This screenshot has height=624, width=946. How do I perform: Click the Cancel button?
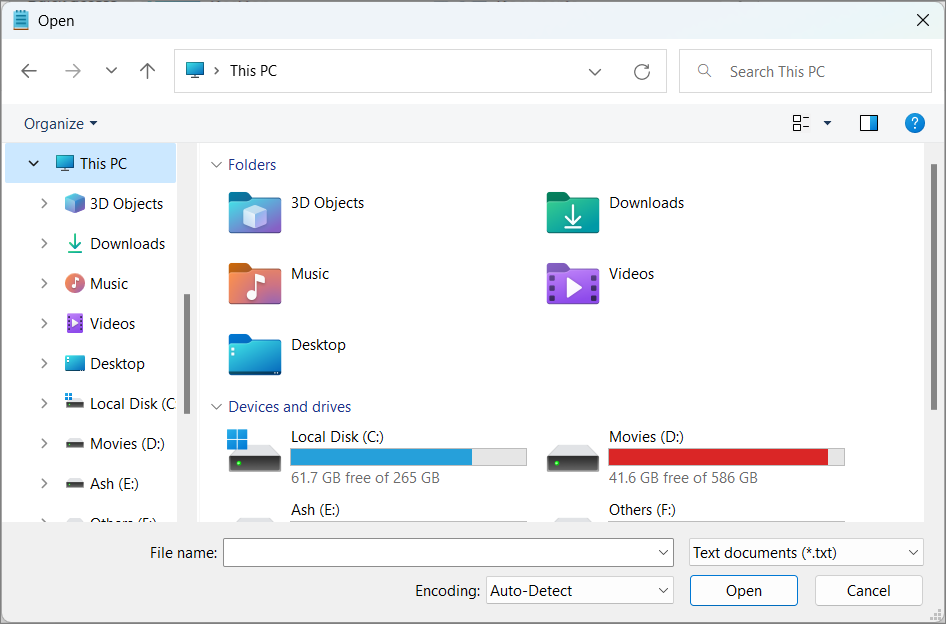(868, 590)
